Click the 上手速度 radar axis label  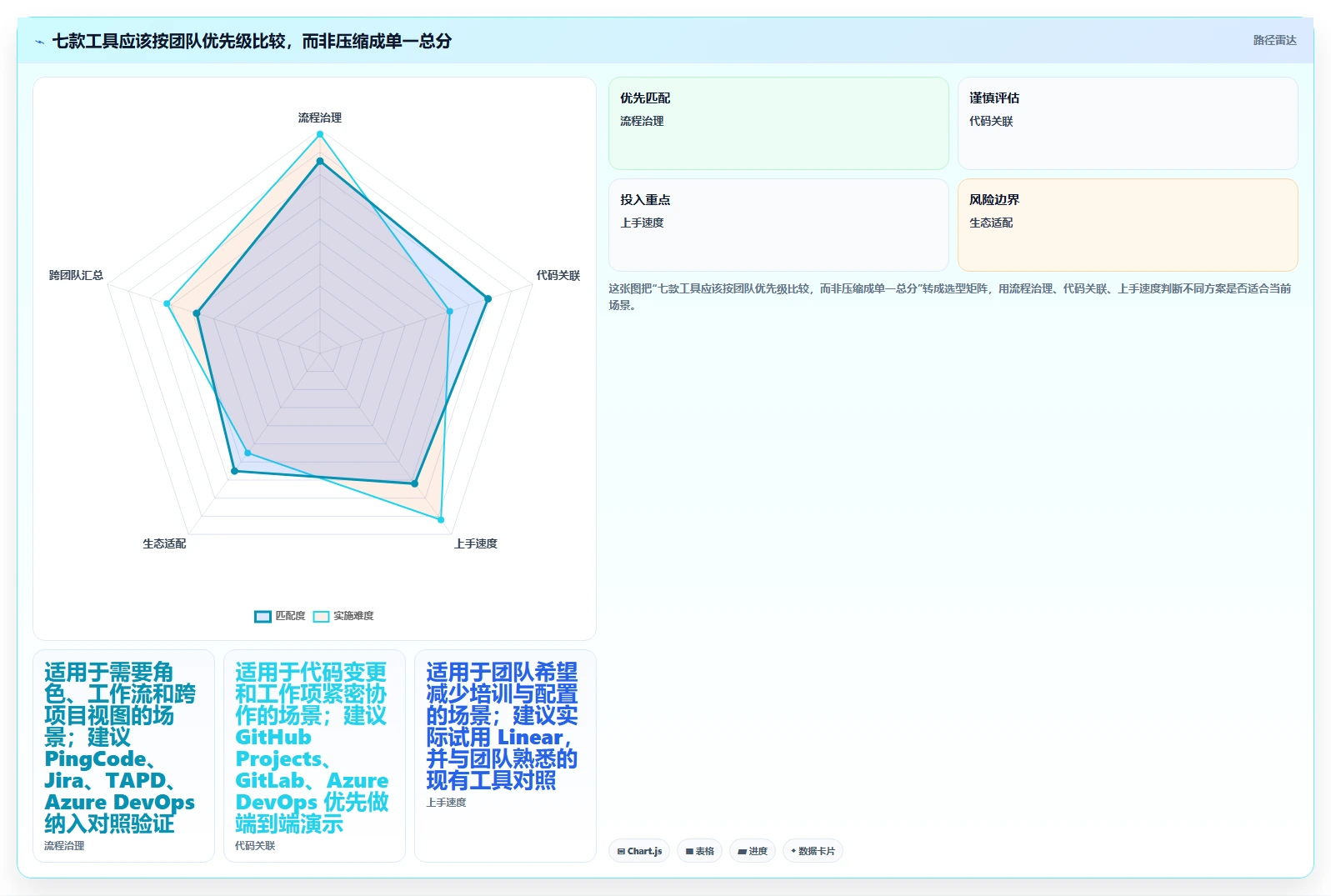tap(475, 543)
